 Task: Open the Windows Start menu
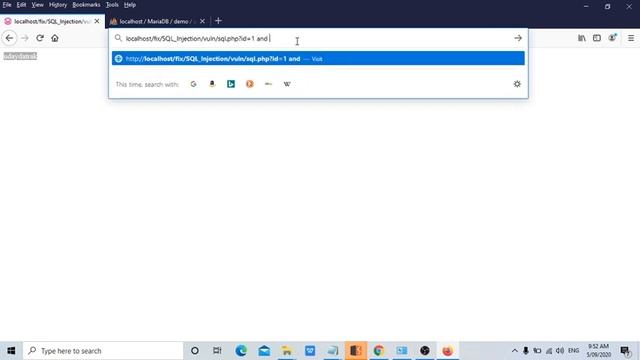click(x=11, y=351)
